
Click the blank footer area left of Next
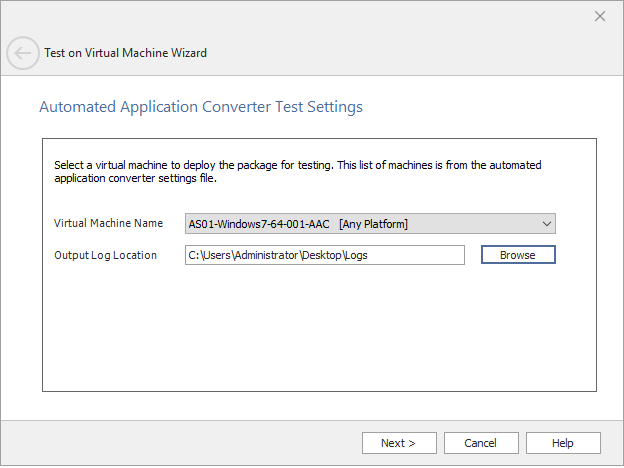[180, 443]
